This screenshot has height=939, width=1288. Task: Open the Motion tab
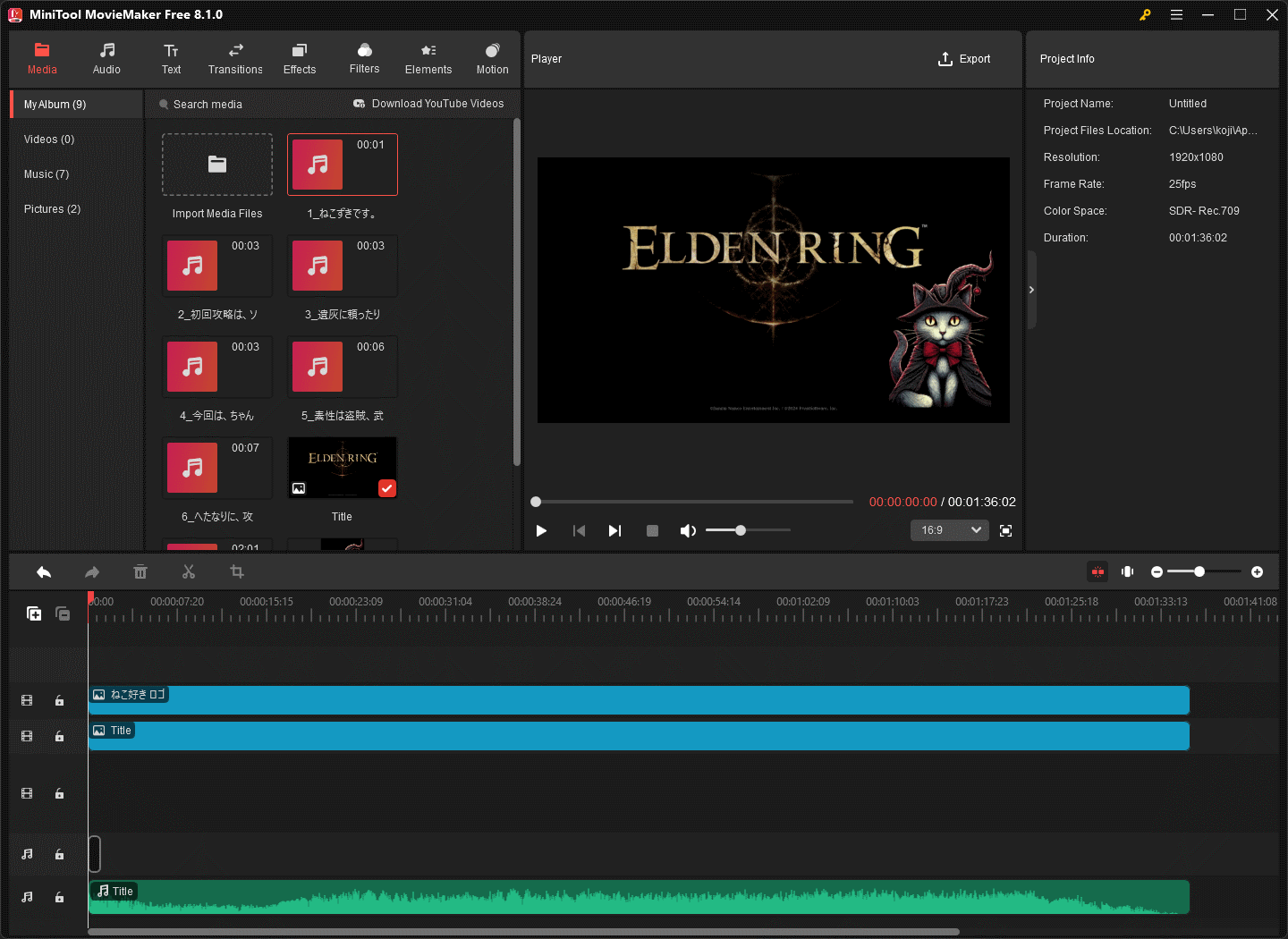492,59
